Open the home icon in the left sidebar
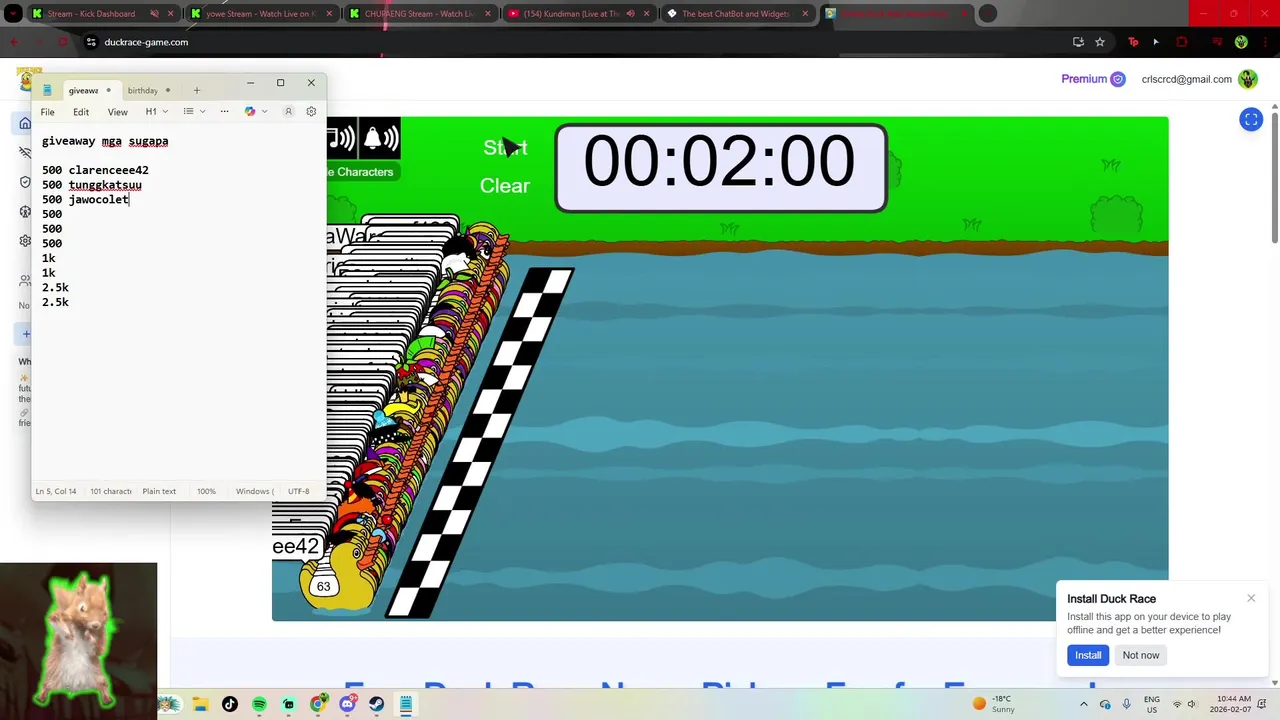 click(25, 124)
